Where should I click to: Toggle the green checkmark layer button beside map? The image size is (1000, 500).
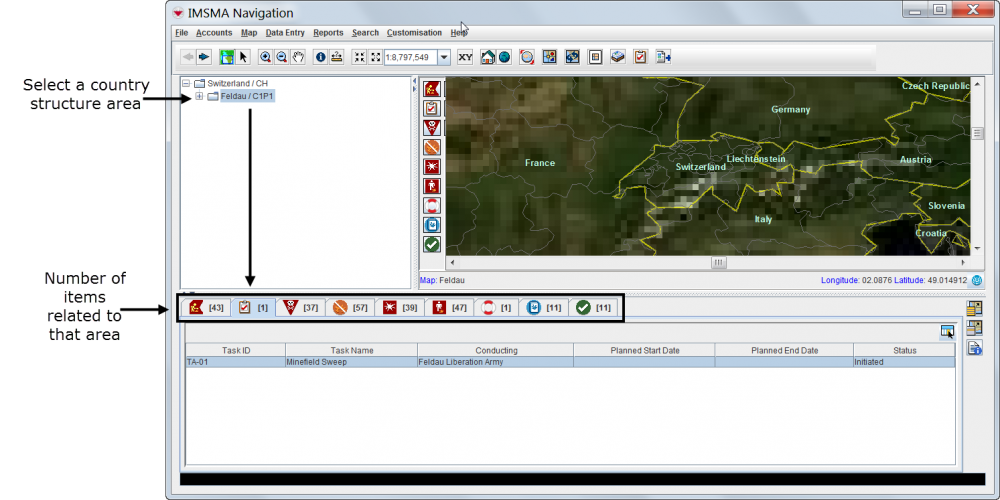tap(432, 244)
